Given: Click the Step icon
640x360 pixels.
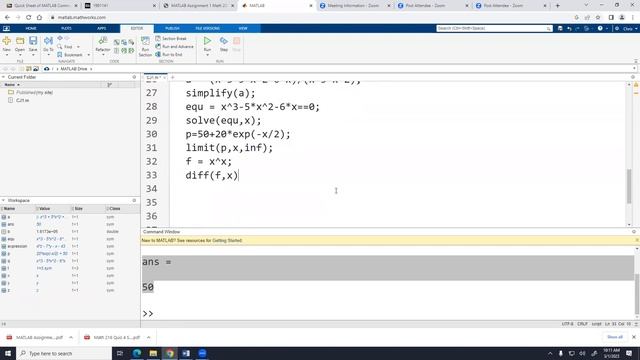Looking at the screenshot, I should (224, 41).
